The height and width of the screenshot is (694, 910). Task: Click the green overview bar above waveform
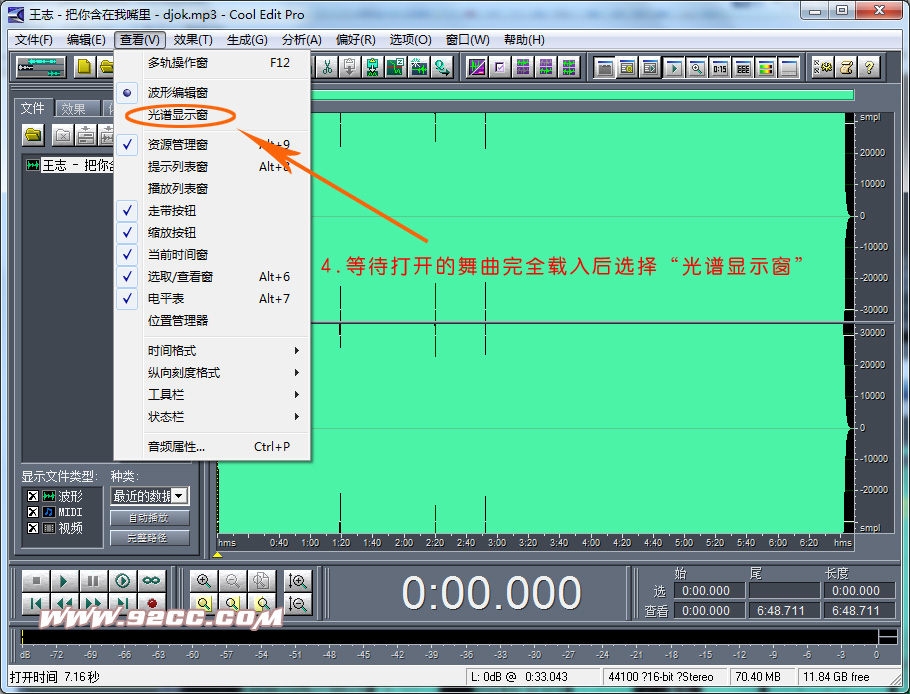pos(580,95)
